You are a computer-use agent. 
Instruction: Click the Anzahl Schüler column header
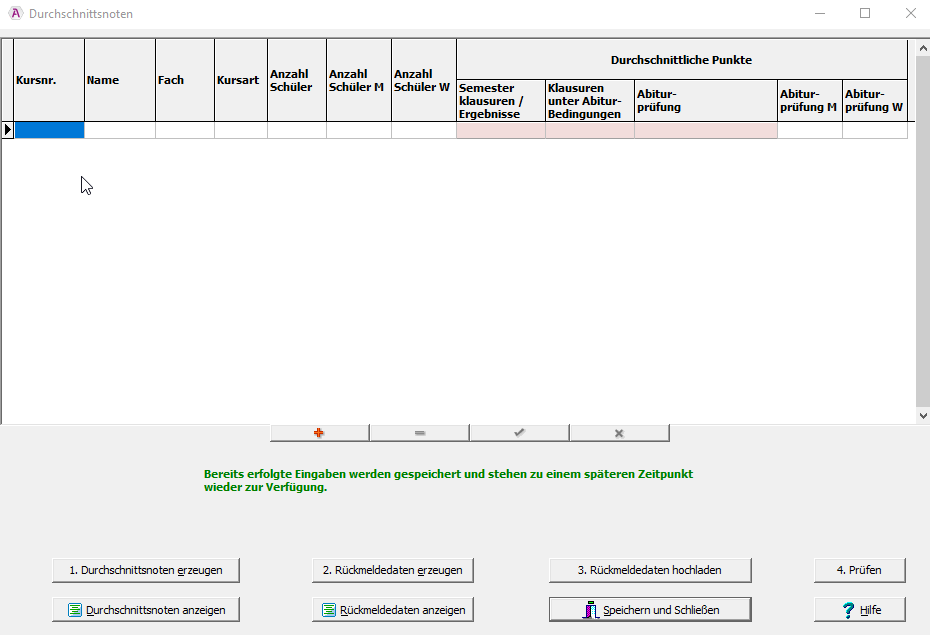297,80
